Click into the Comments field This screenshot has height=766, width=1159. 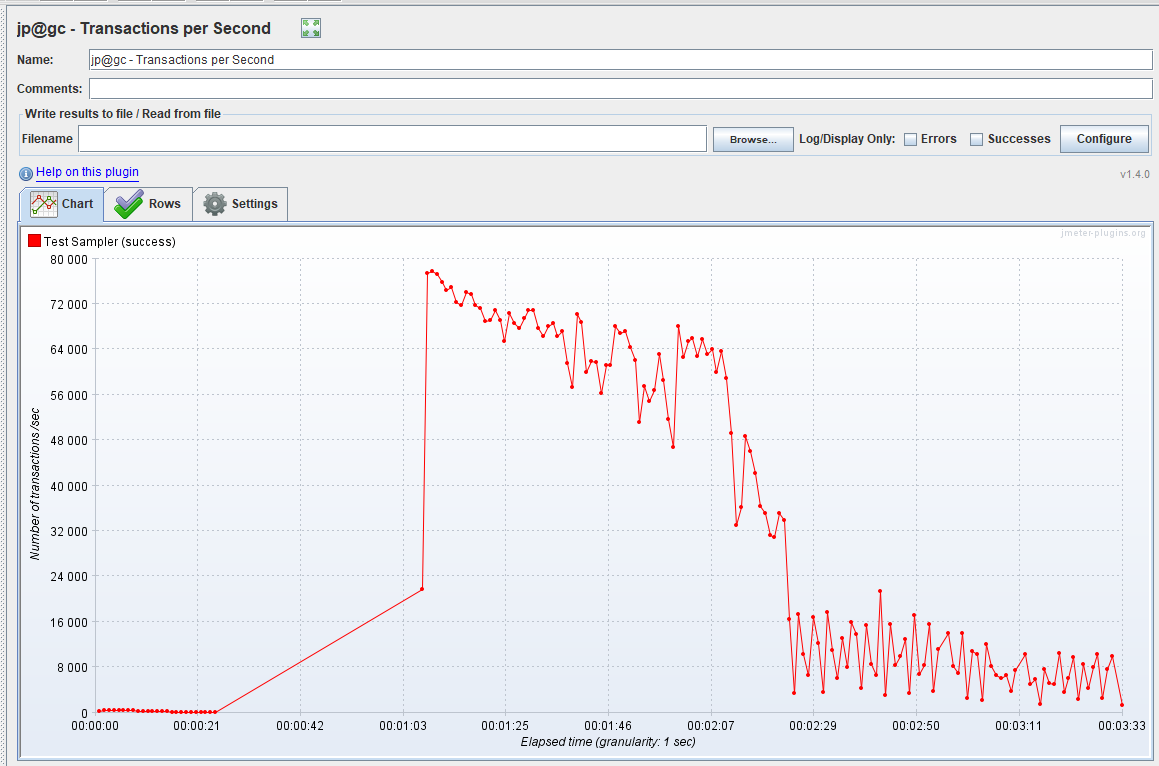[620, 89]
